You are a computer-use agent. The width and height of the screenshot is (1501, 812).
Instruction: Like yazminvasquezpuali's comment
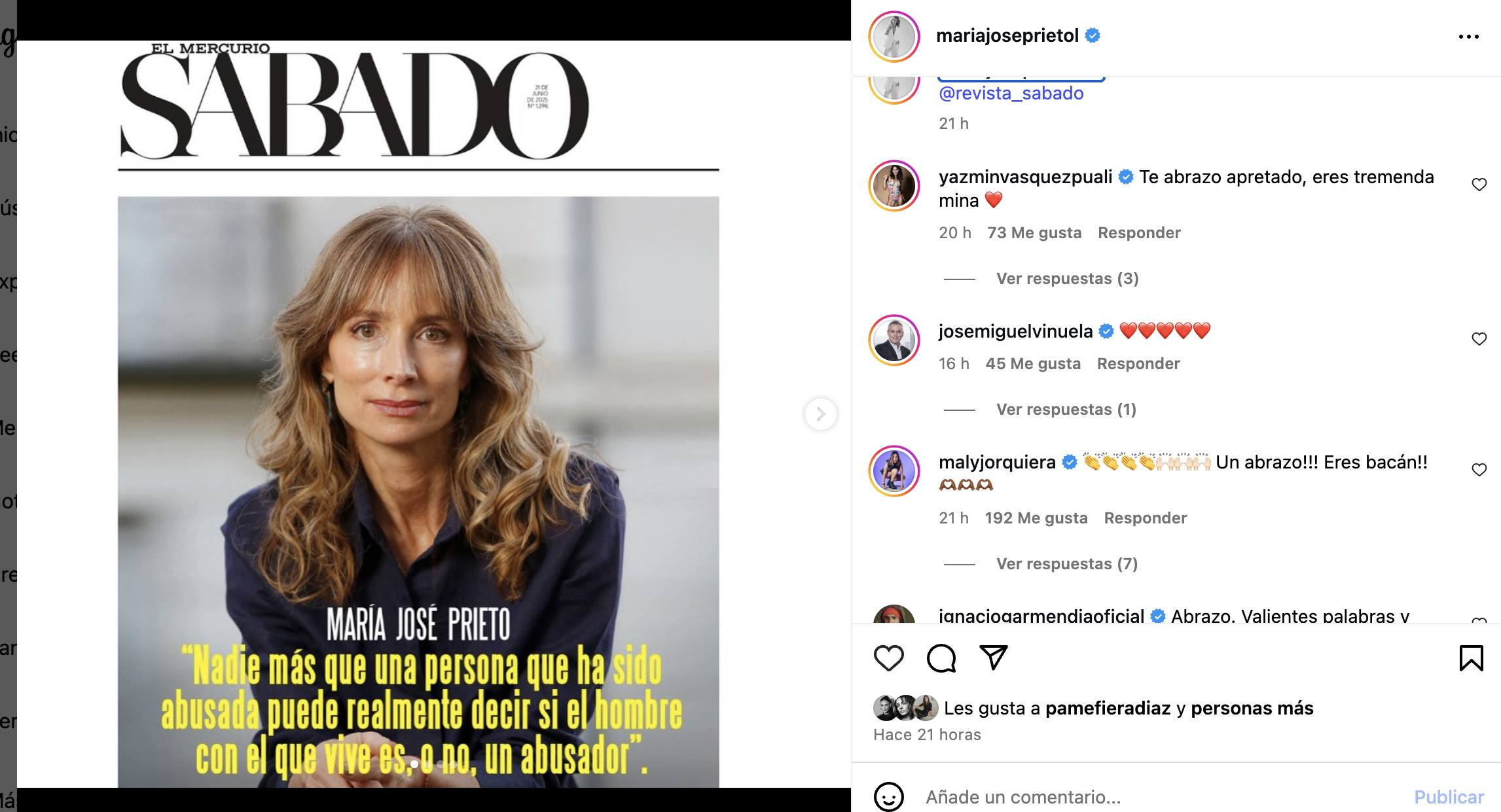coord(1479,185)
